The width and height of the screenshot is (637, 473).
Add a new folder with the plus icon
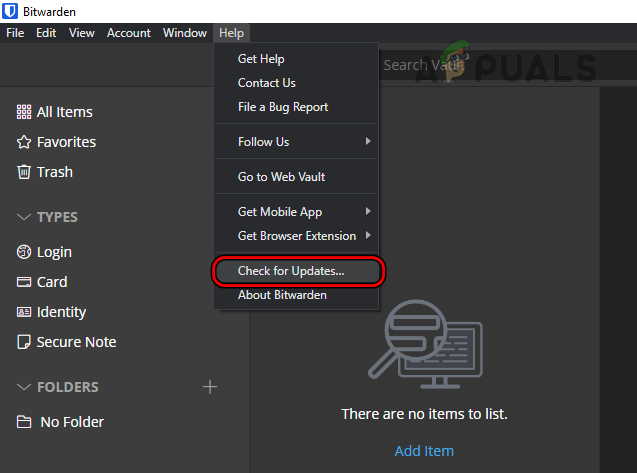[x=210, y=387]
